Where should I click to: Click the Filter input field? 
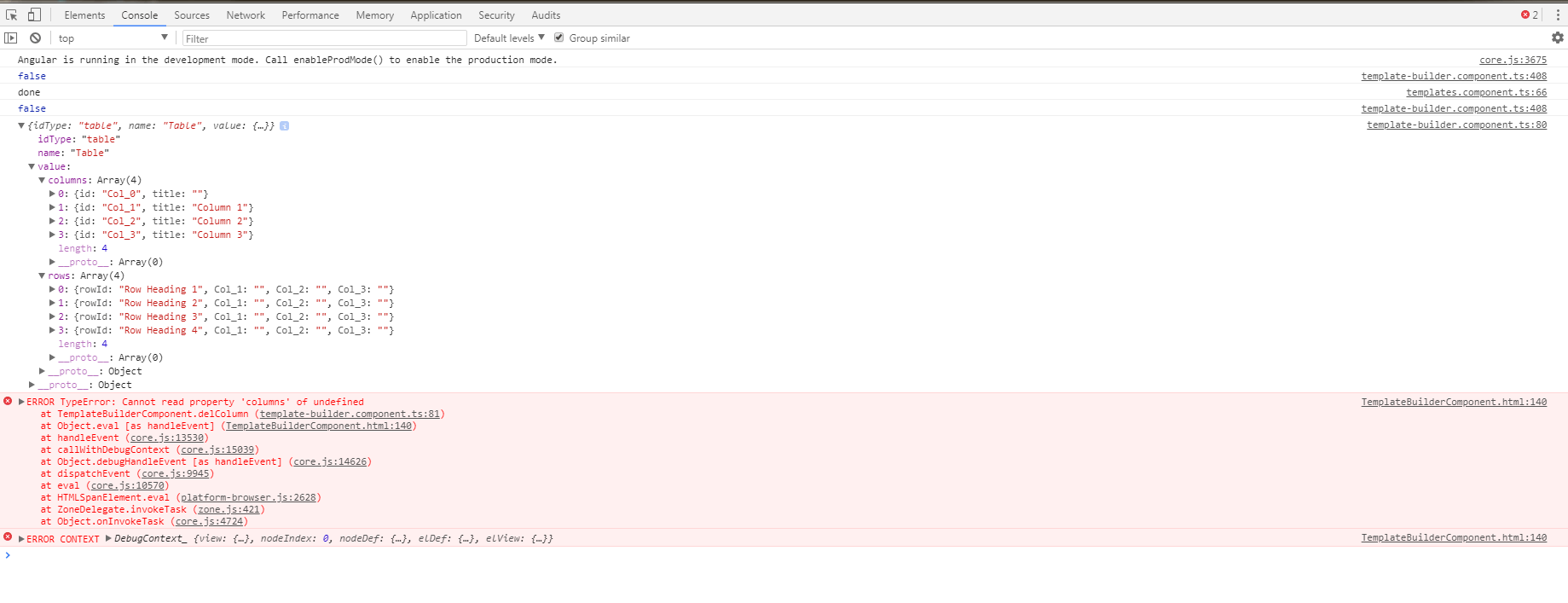pyautogui.click(x=324, y=38)
